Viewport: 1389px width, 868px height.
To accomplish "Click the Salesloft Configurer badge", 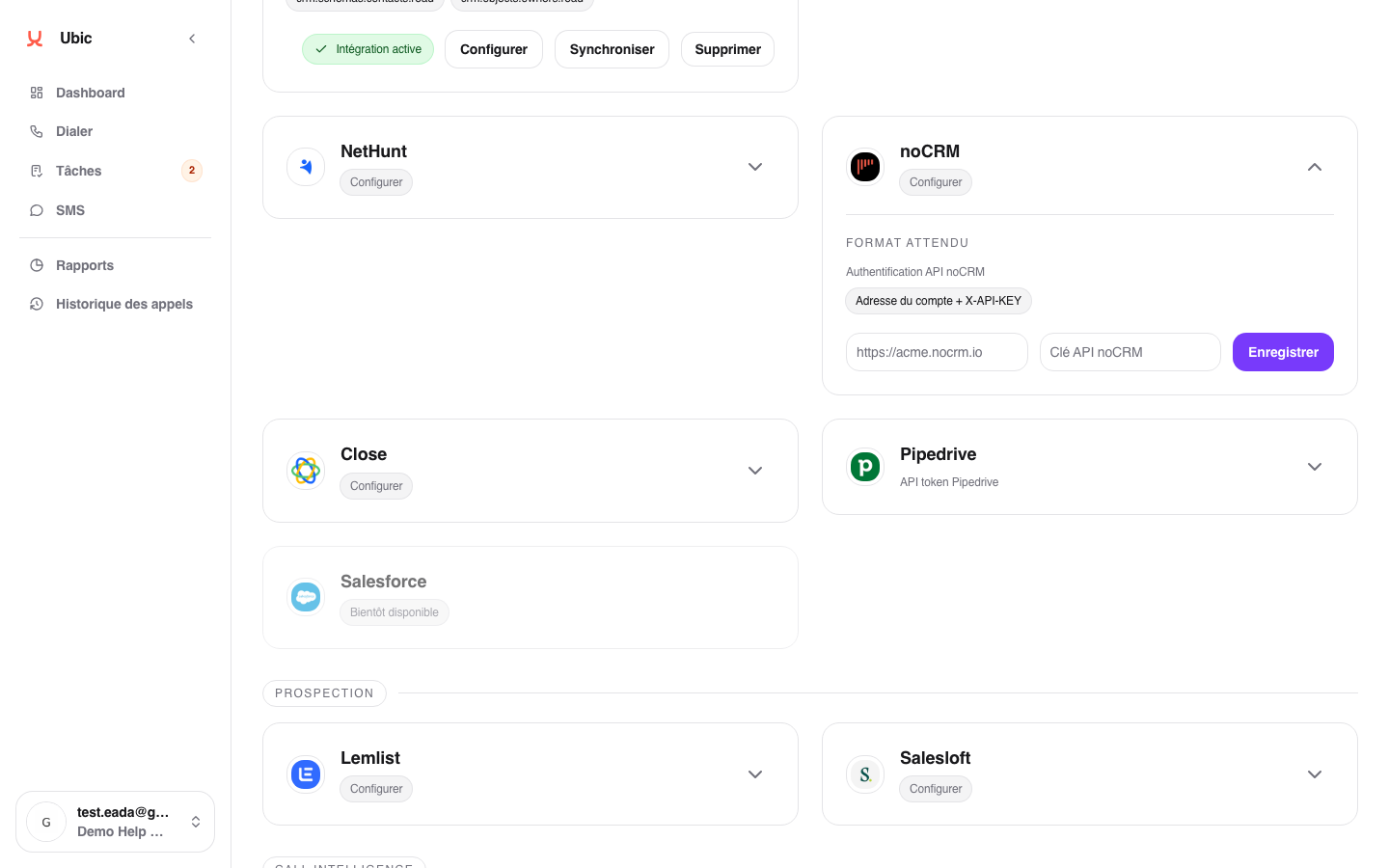I will point(936,789).
